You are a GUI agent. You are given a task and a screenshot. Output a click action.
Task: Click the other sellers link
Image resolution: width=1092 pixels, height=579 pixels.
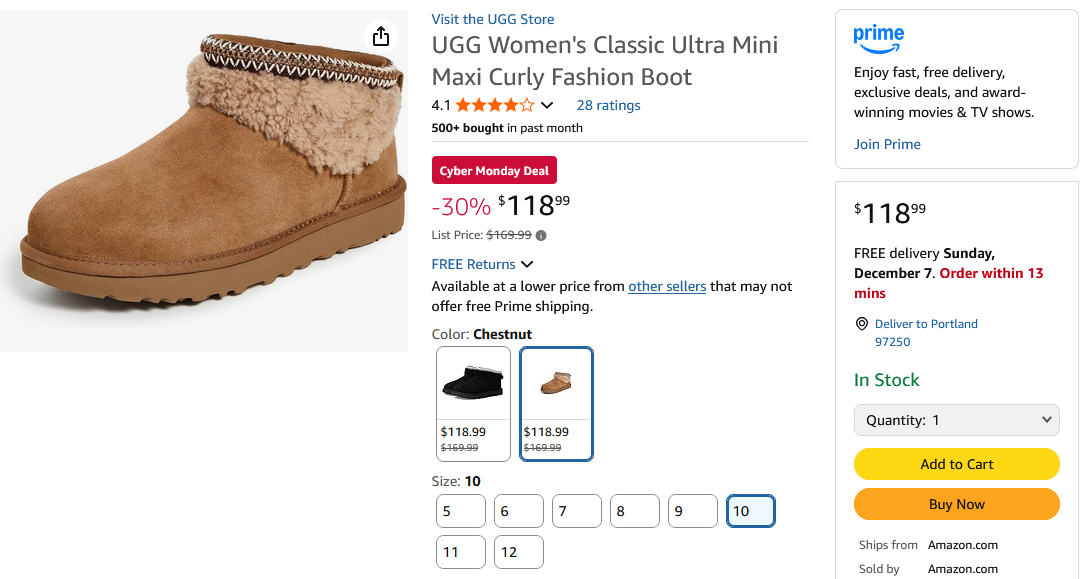coord(667,286)
